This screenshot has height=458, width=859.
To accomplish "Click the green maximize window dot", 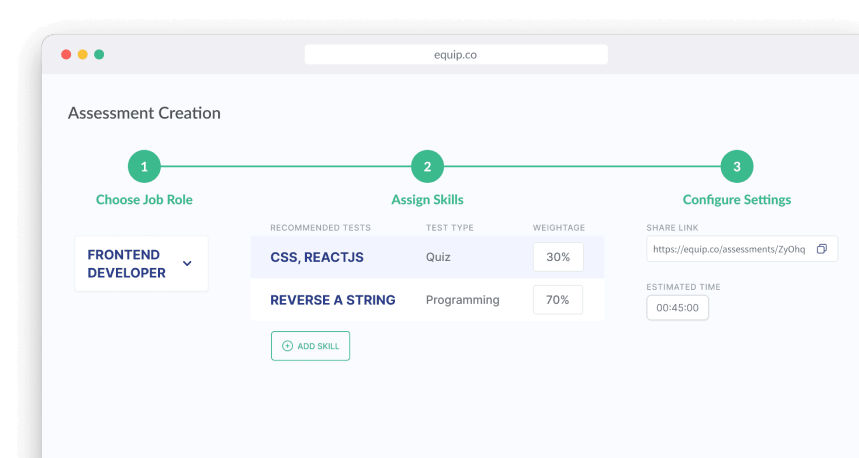I will tap(99, 55).
